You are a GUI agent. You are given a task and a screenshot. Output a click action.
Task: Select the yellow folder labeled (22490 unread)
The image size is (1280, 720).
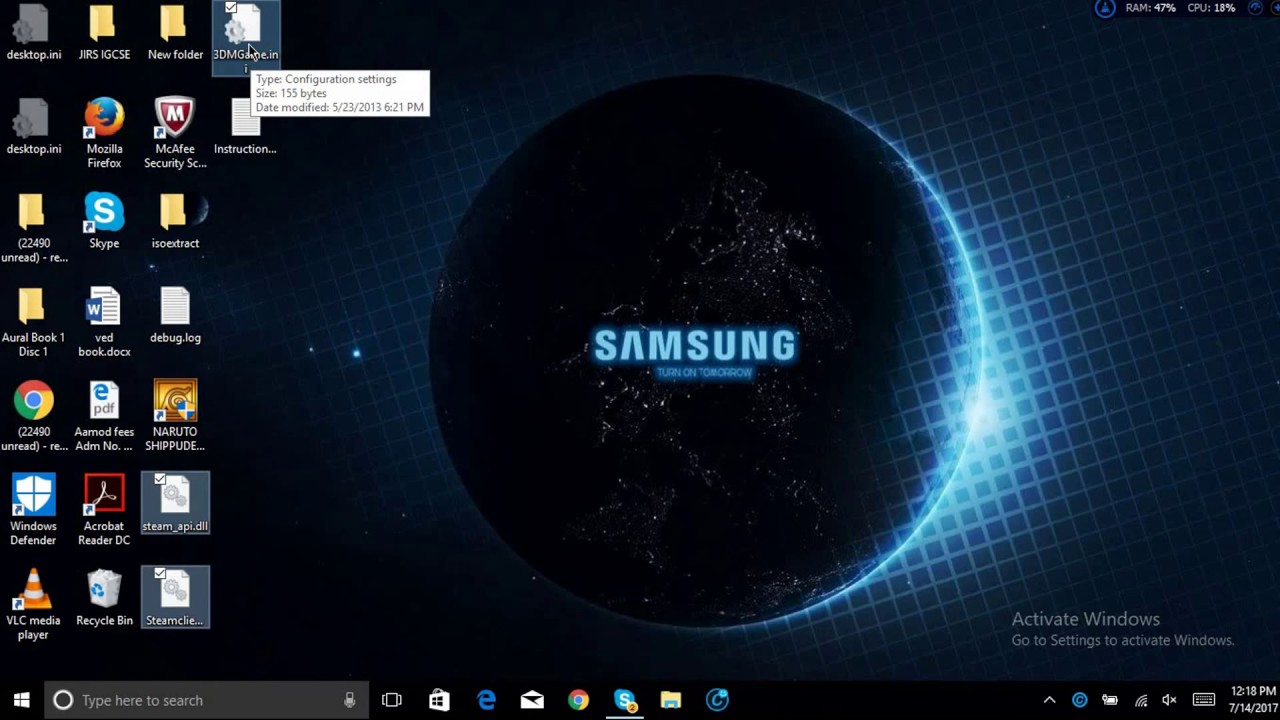tap(33, 227)
